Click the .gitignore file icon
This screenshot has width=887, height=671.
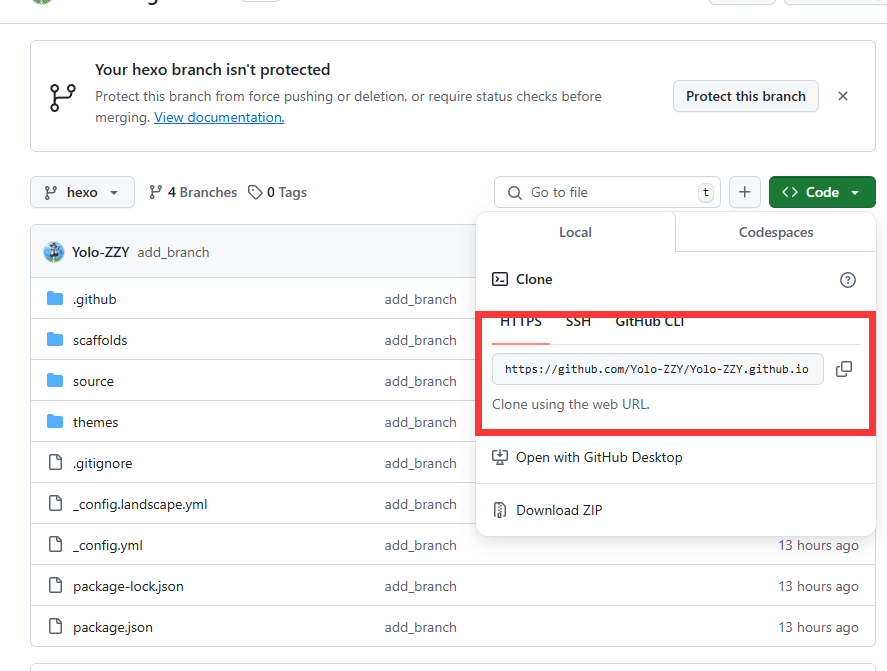55,463
